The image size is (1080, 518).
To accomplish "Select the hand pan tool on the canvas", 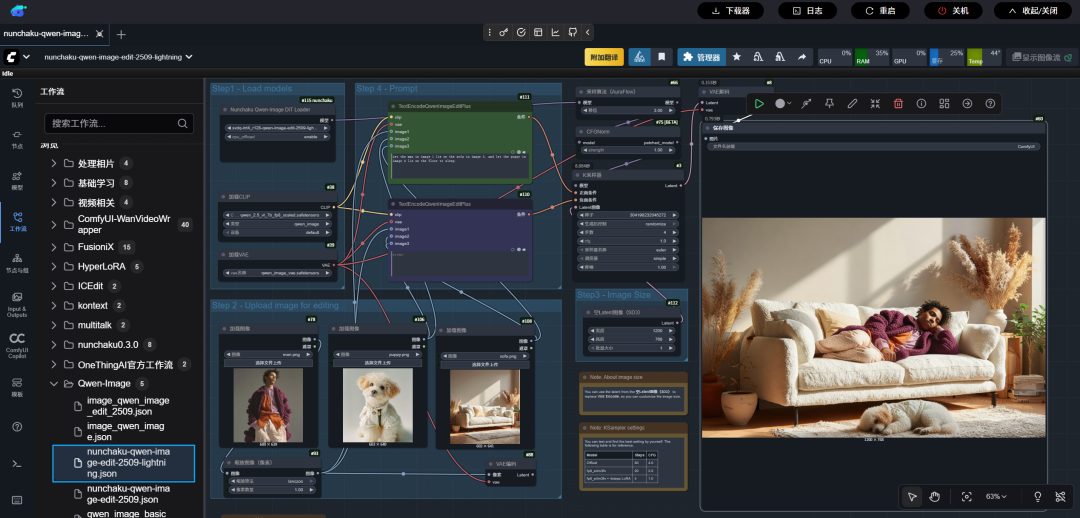I will 935,496.
